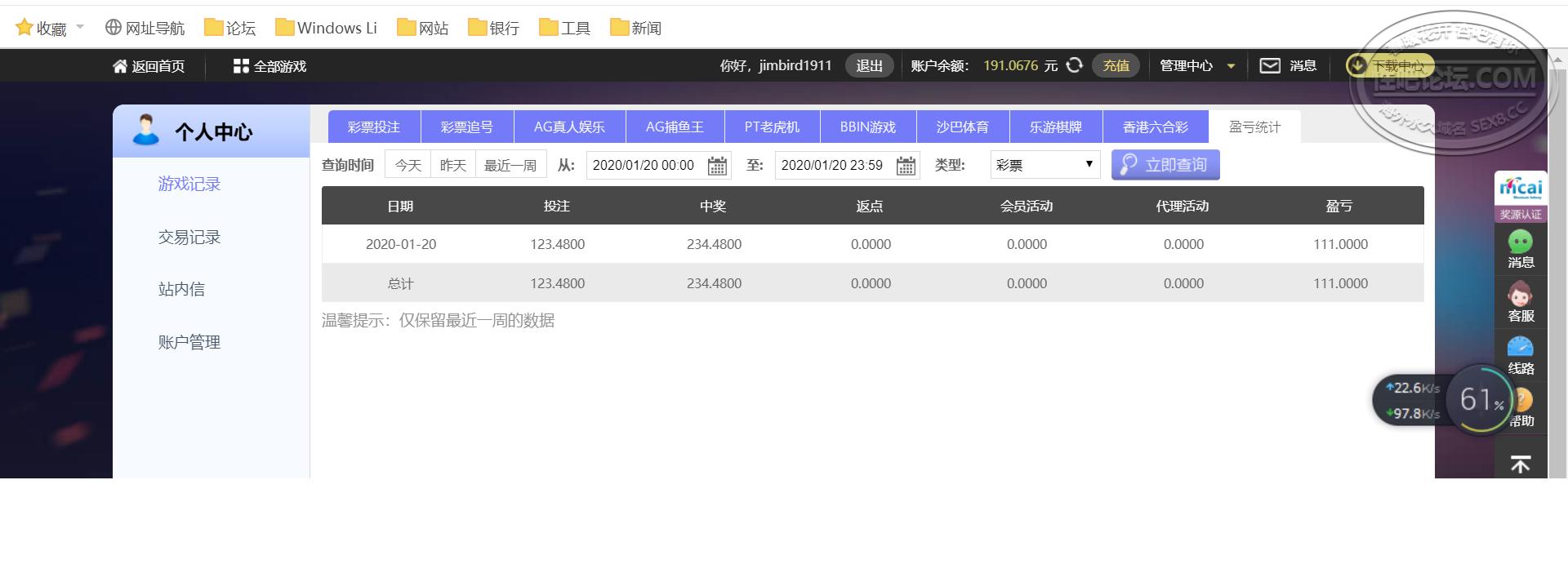Switch to the AG真人娱乐 tab
This screenshot has height=569, width=1568.
(x=570, y=127)
